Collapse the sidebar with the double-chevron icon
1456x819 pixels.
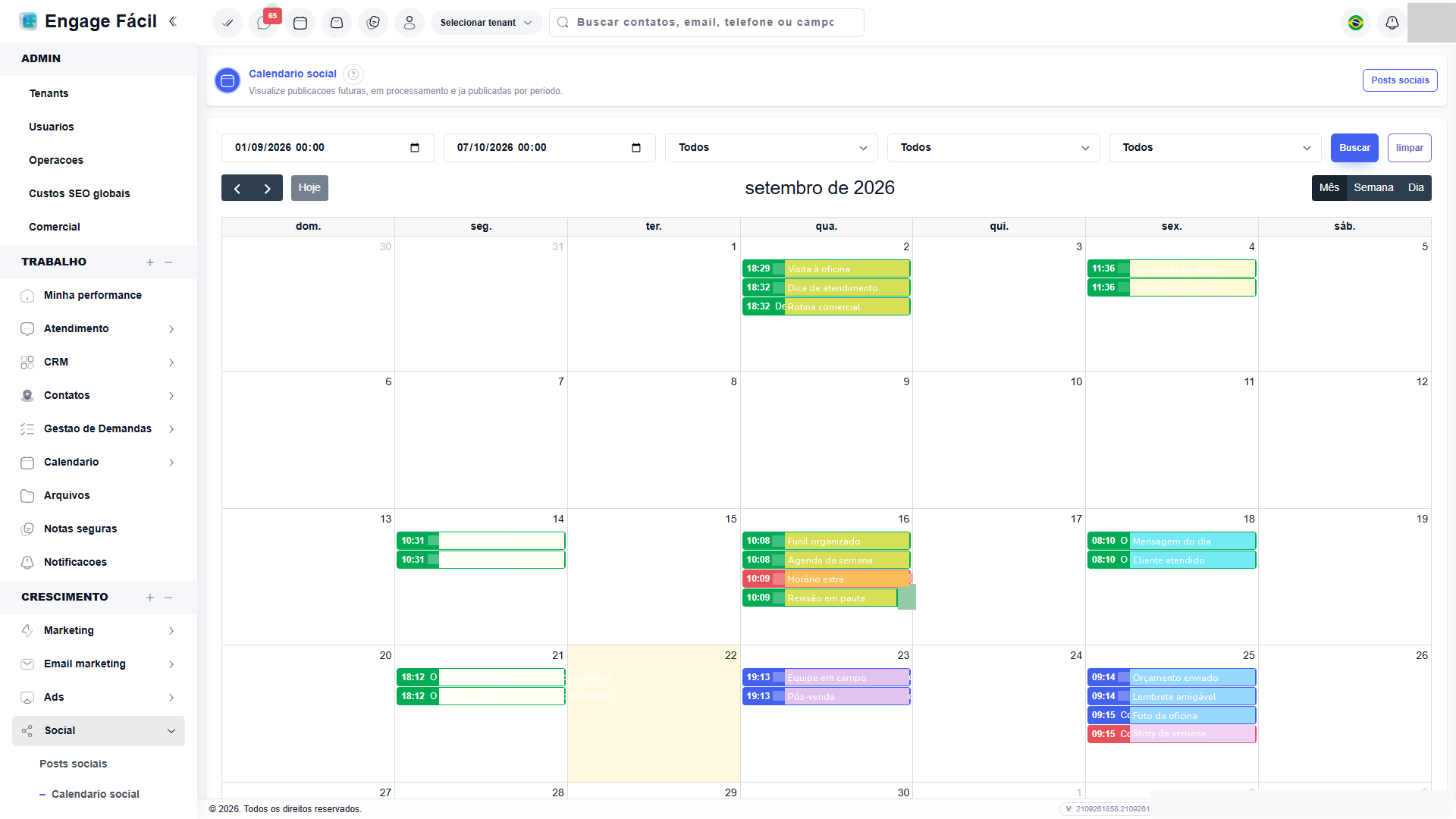point(173,21)
